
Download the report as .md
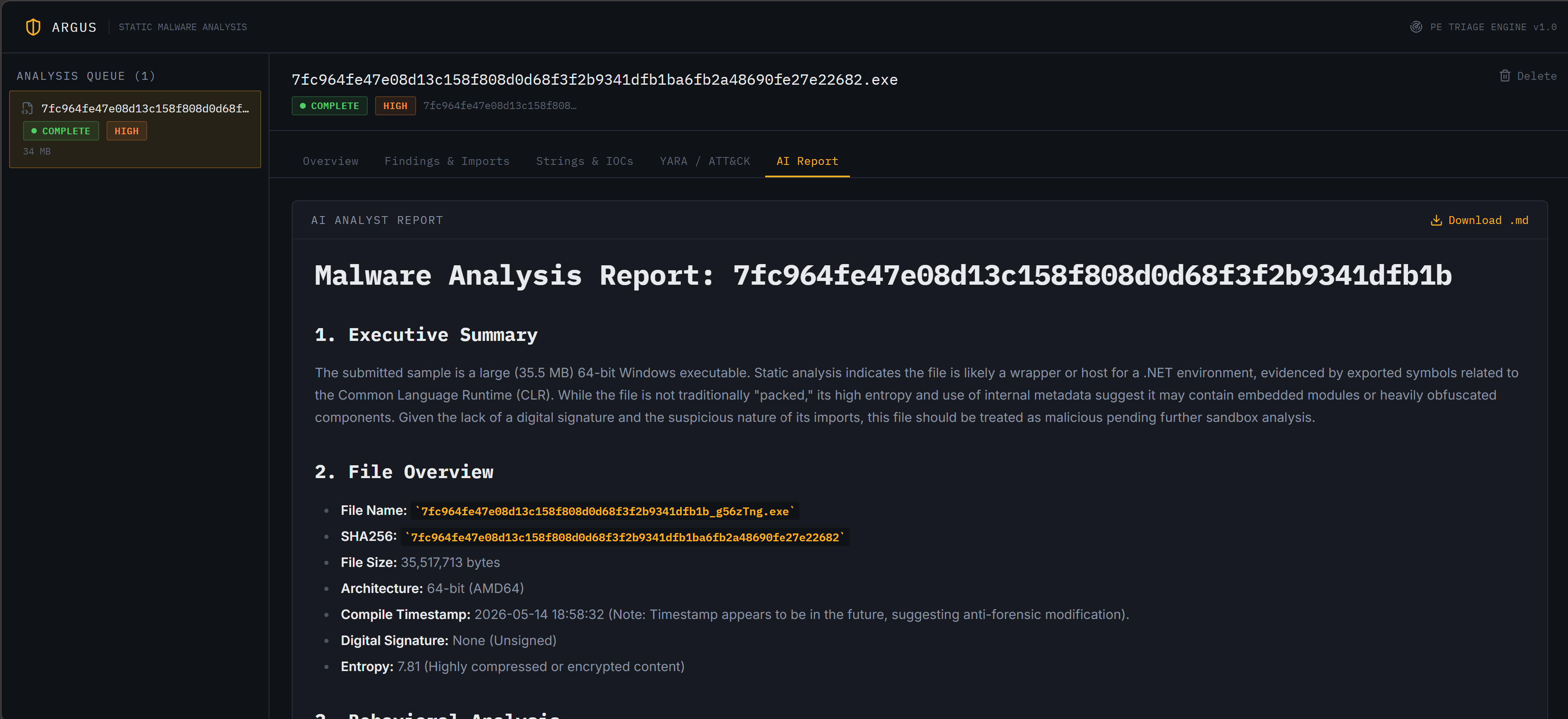click(x=1479, y=220)
